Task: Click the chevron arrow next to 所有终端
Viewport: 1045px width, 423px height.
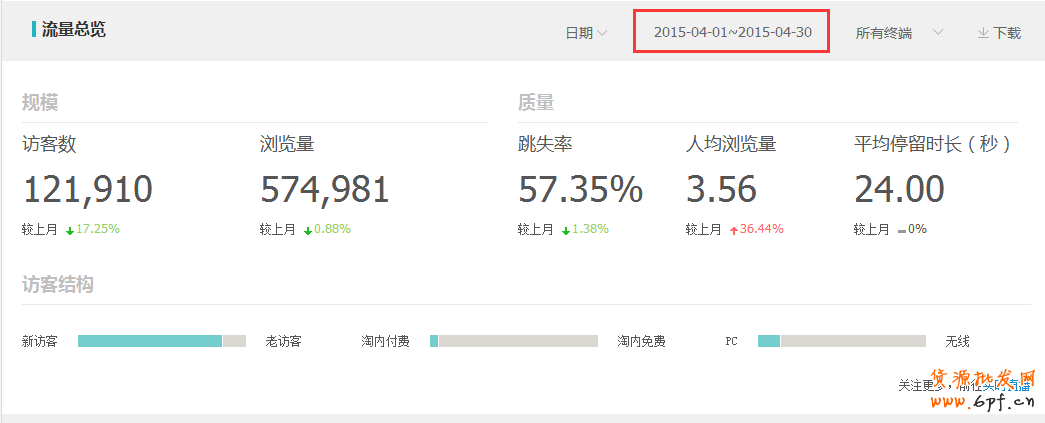Action: click(938, 32)
